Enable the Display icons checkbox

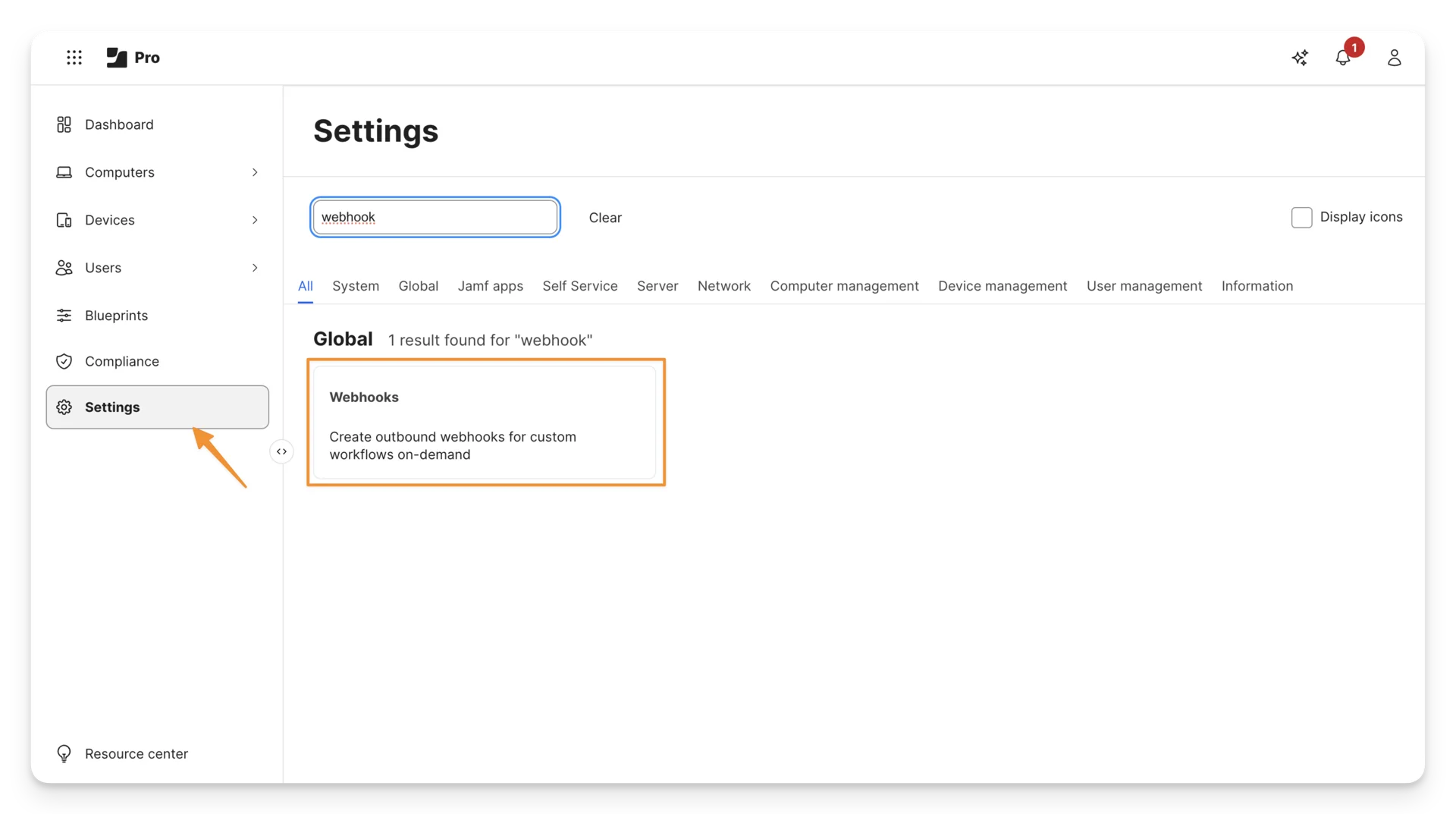point(1301,218)
